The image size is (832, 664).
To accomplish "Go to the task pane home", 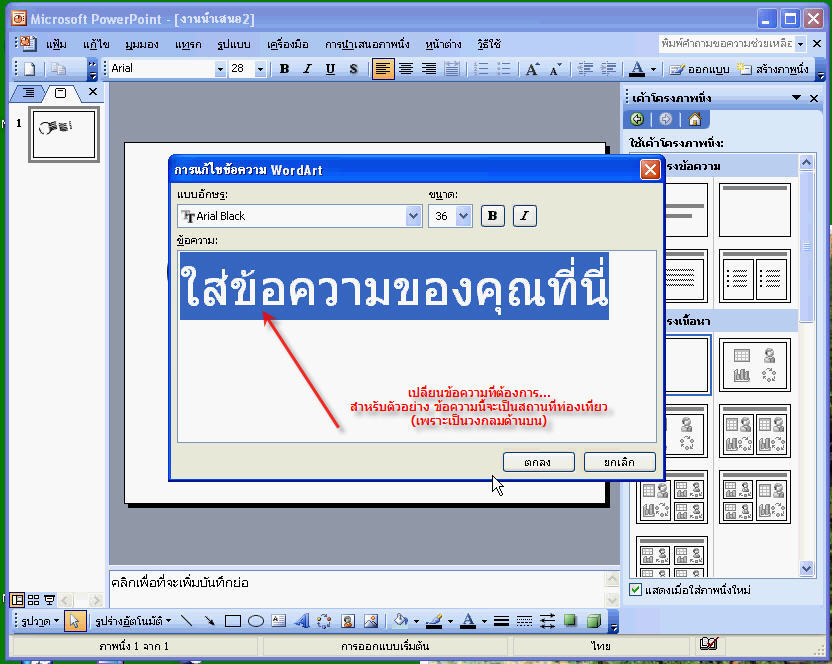I will (x=695, y=119).
